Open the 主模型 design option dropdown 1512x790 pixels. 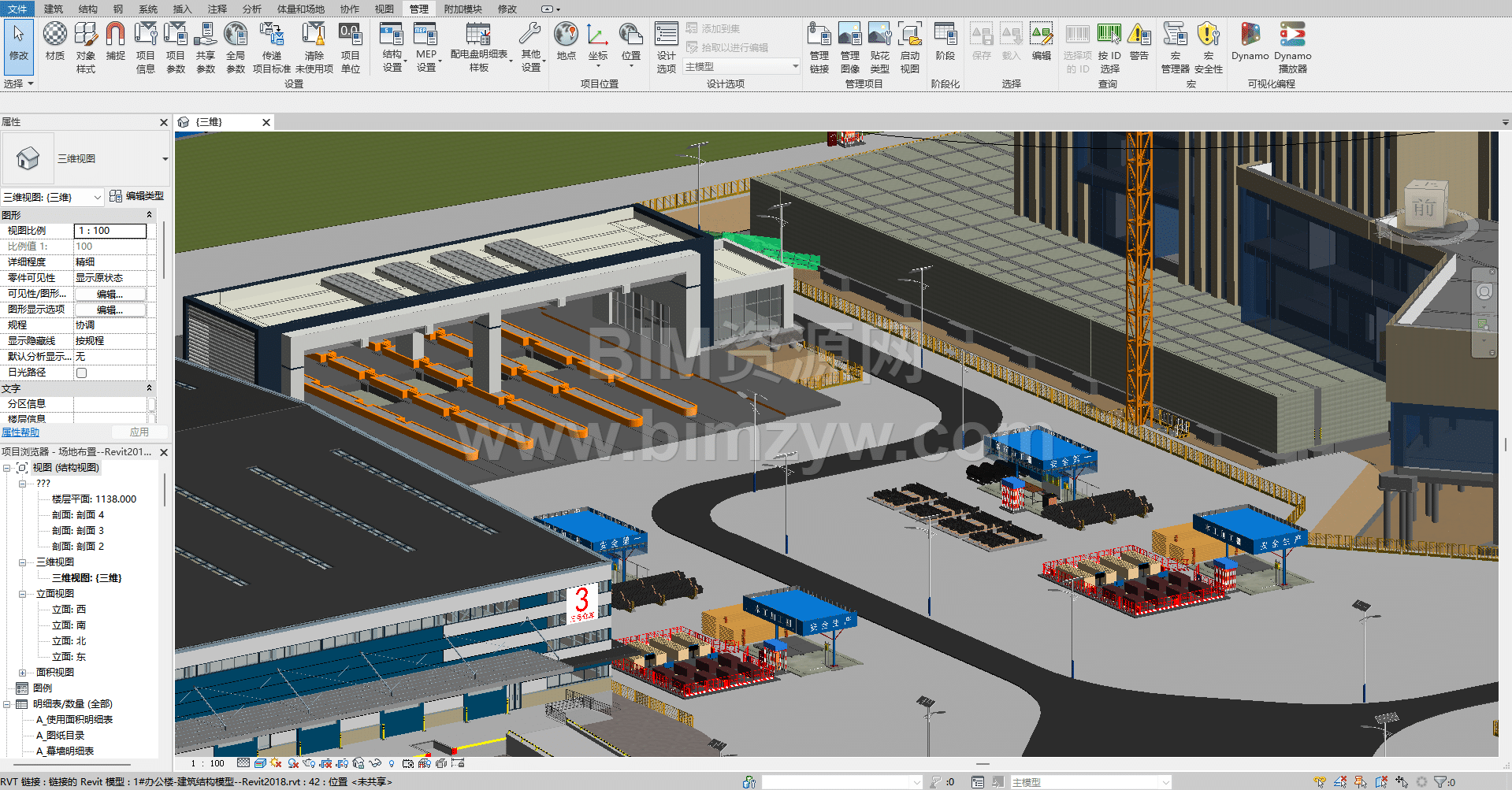pyautogui.click(x=741, y=67)
